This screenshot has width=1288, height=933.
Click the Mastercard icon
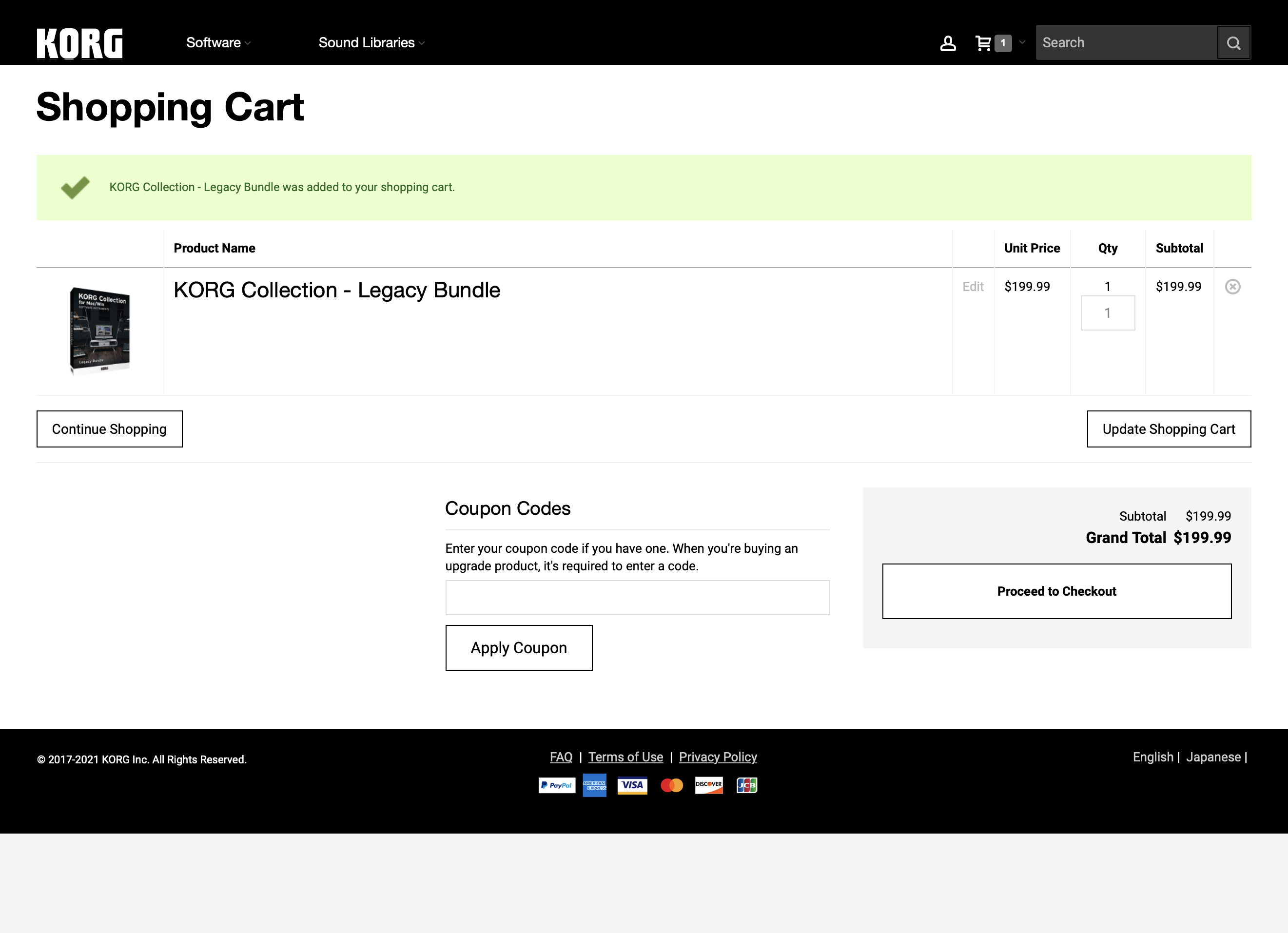click(672, 785)
